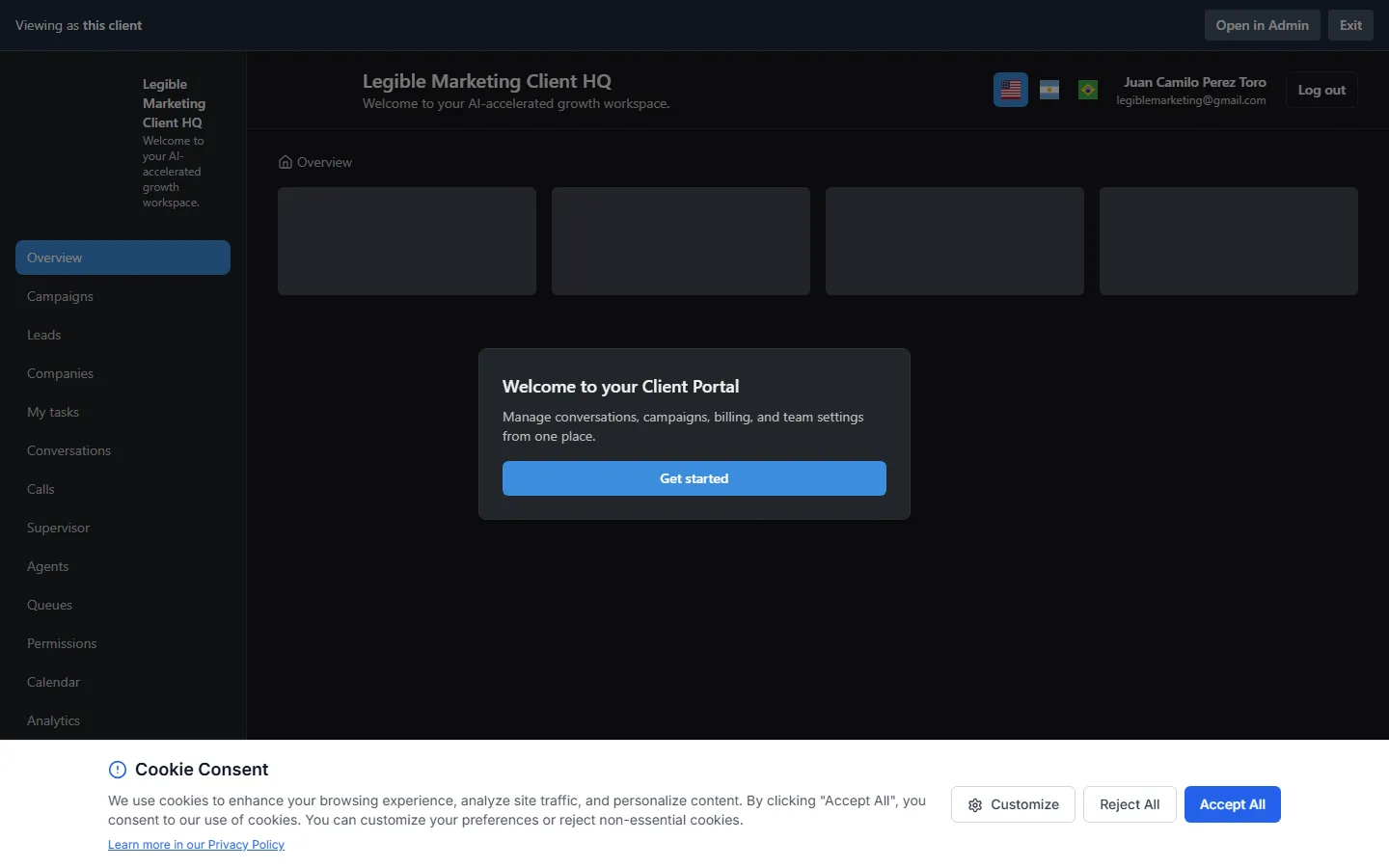1389x868 pixels.
Task: Open Calls in the sidebar
Action: pyautogui.click(x=123, y=489)
